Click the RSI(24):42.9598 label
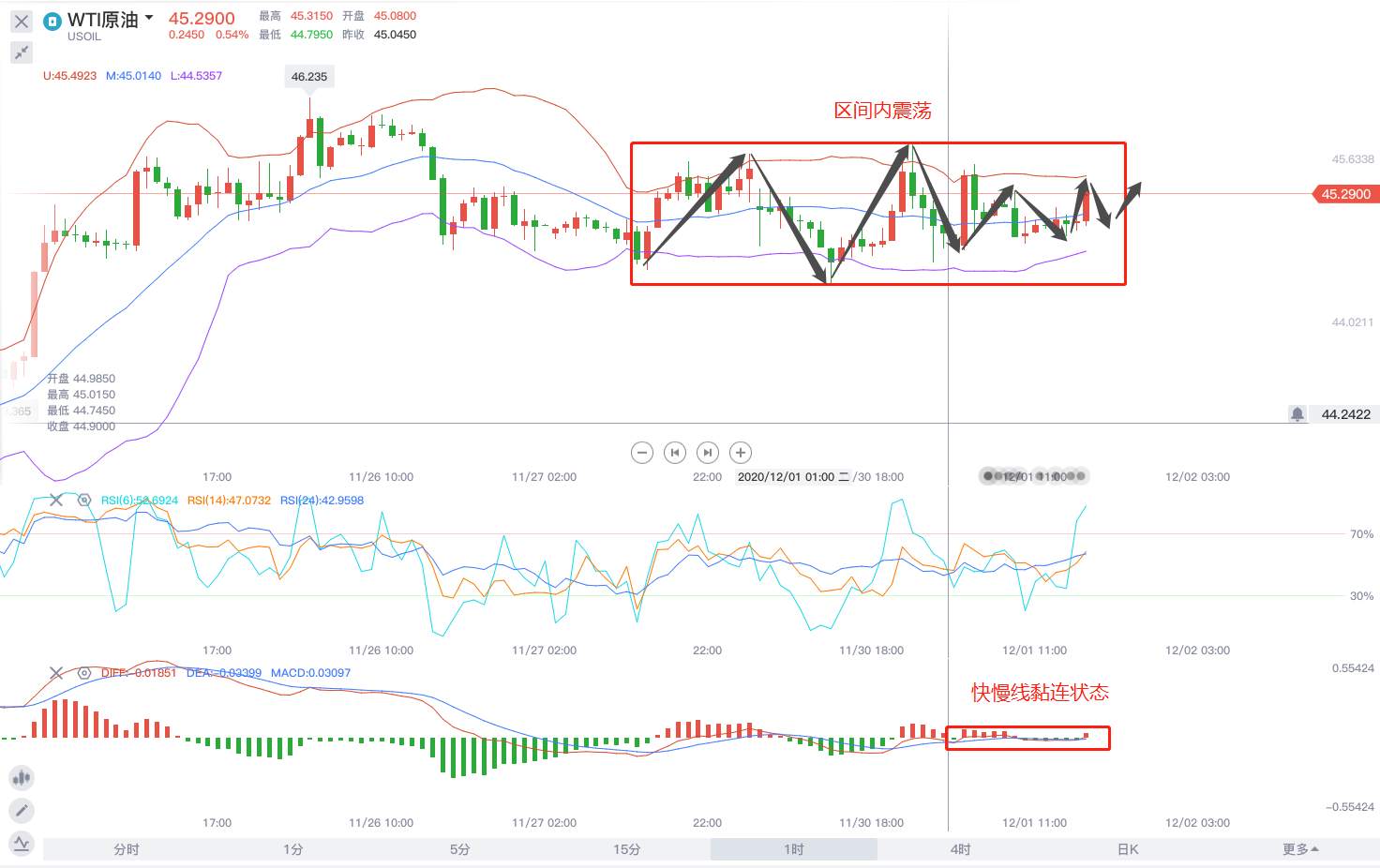 (x=322, y=501)
